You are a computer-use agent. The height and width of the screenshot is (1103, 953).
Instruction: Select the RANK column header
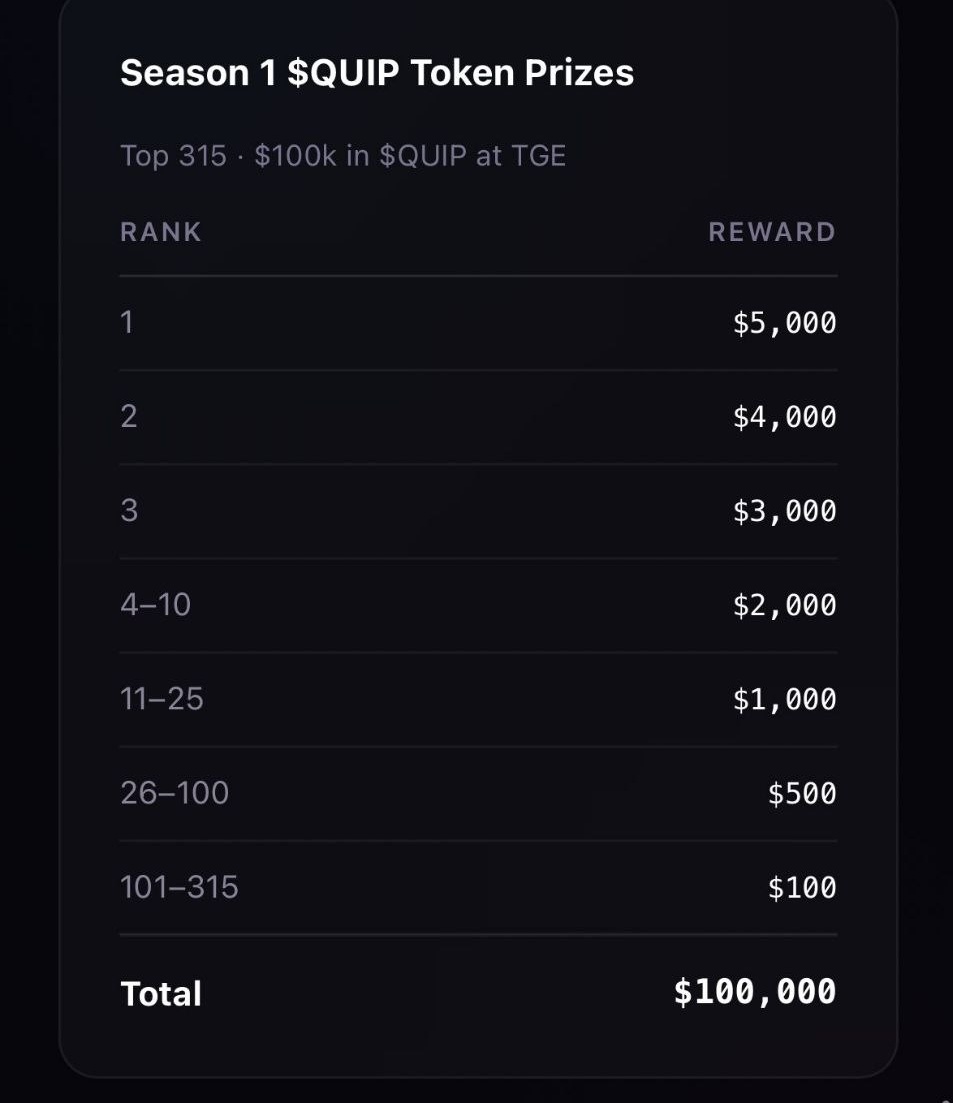(x=161, y=232)
